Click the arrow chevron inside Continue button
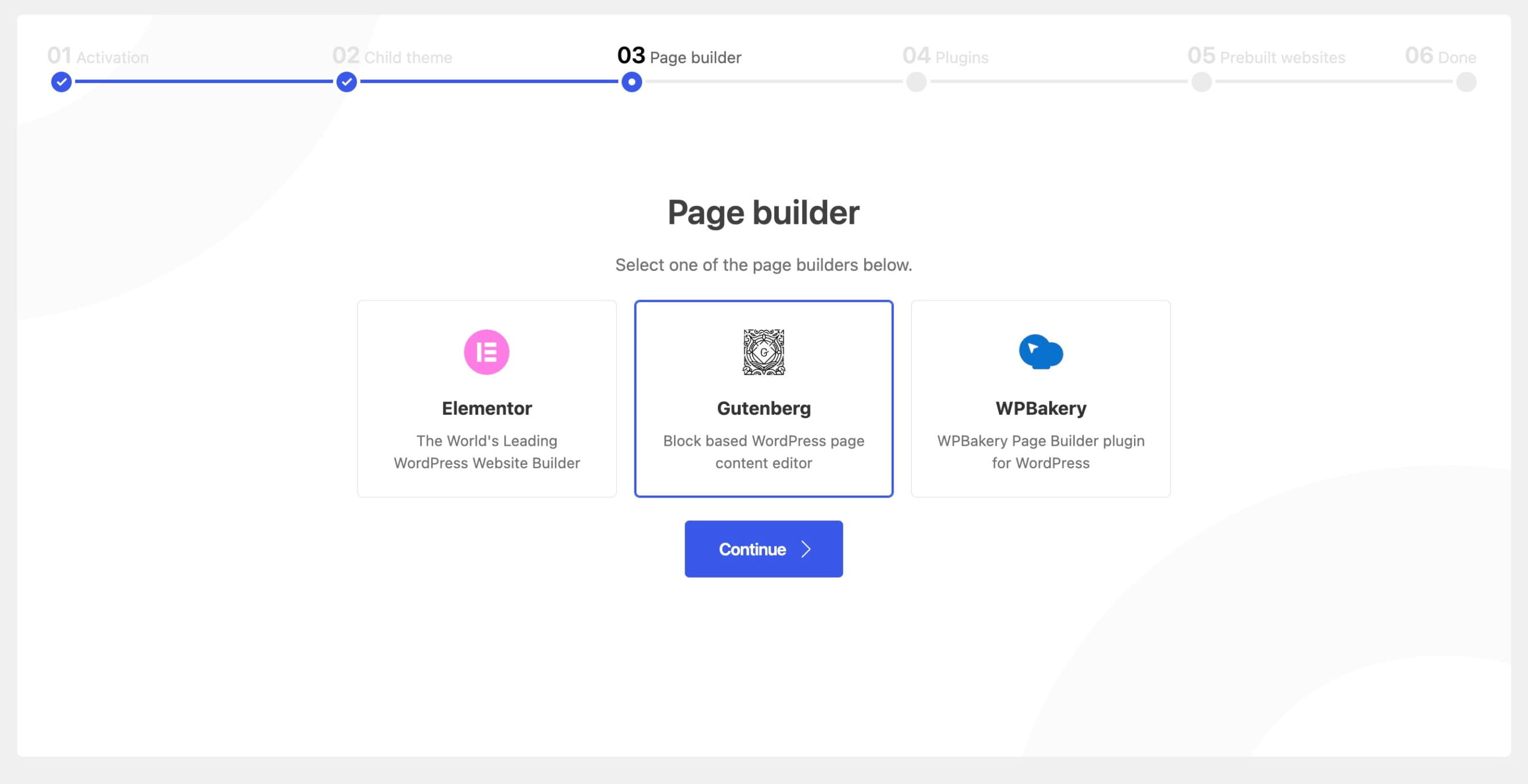The image size is (1528, 784). pos(806,549)
